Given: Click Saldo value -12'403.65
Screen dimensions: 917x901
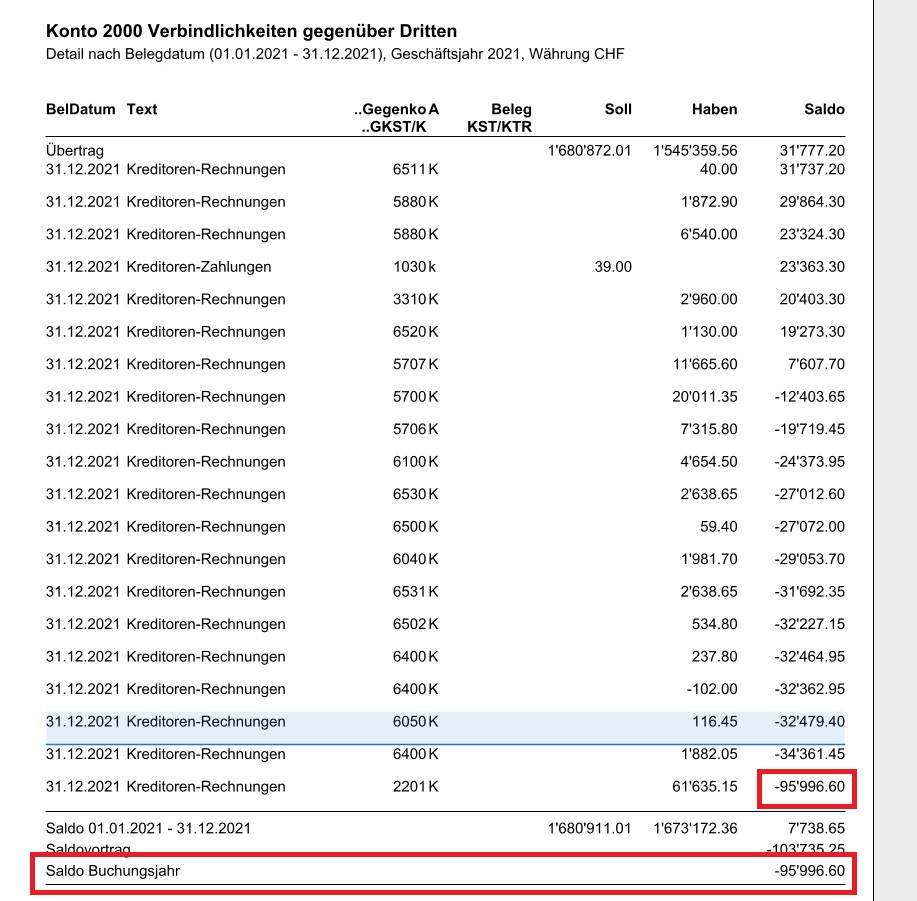Looking at the screenshot, I should (x=810, y=397).
